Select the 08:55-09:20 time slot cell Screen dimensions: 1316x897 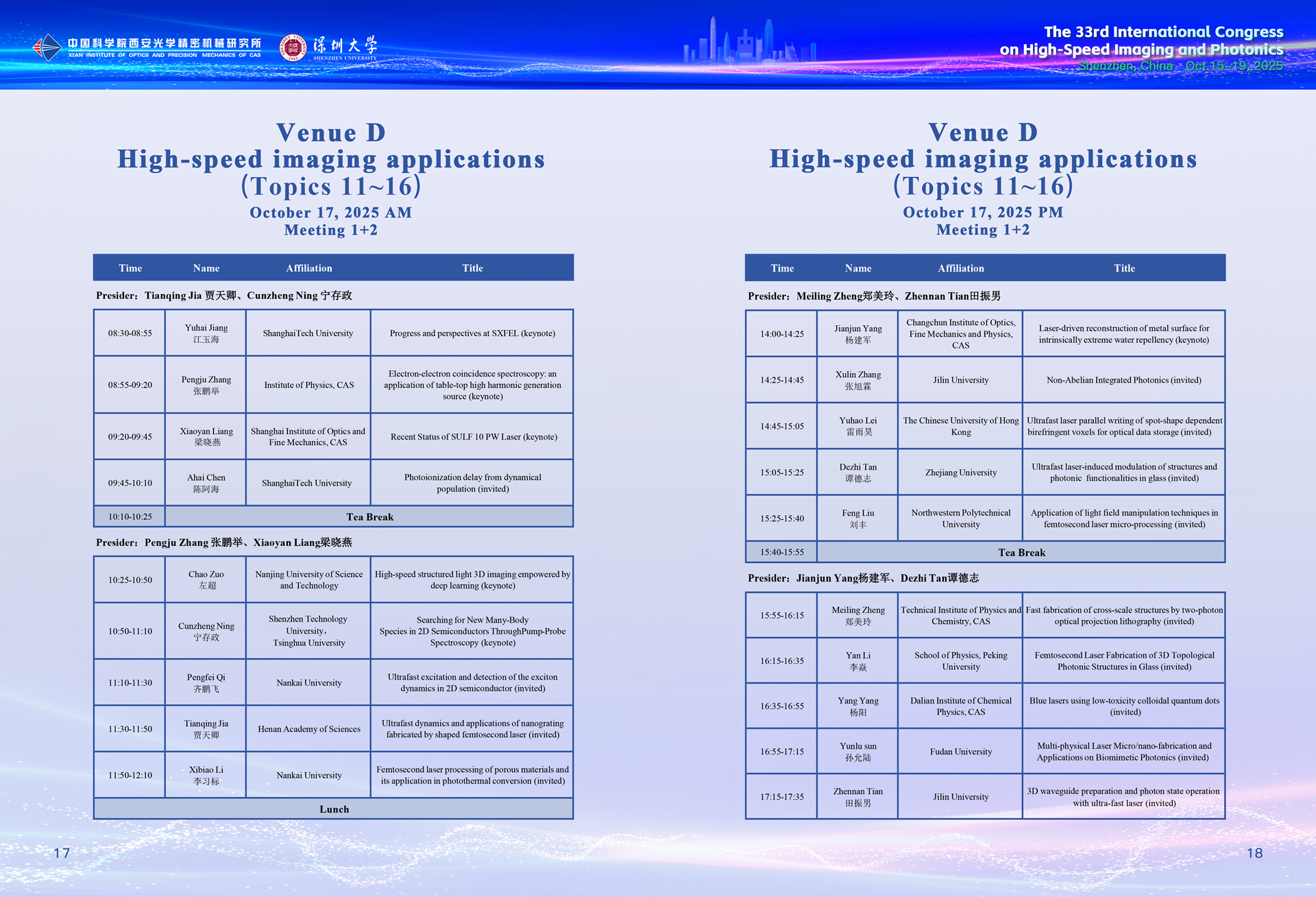pos(130,385)
